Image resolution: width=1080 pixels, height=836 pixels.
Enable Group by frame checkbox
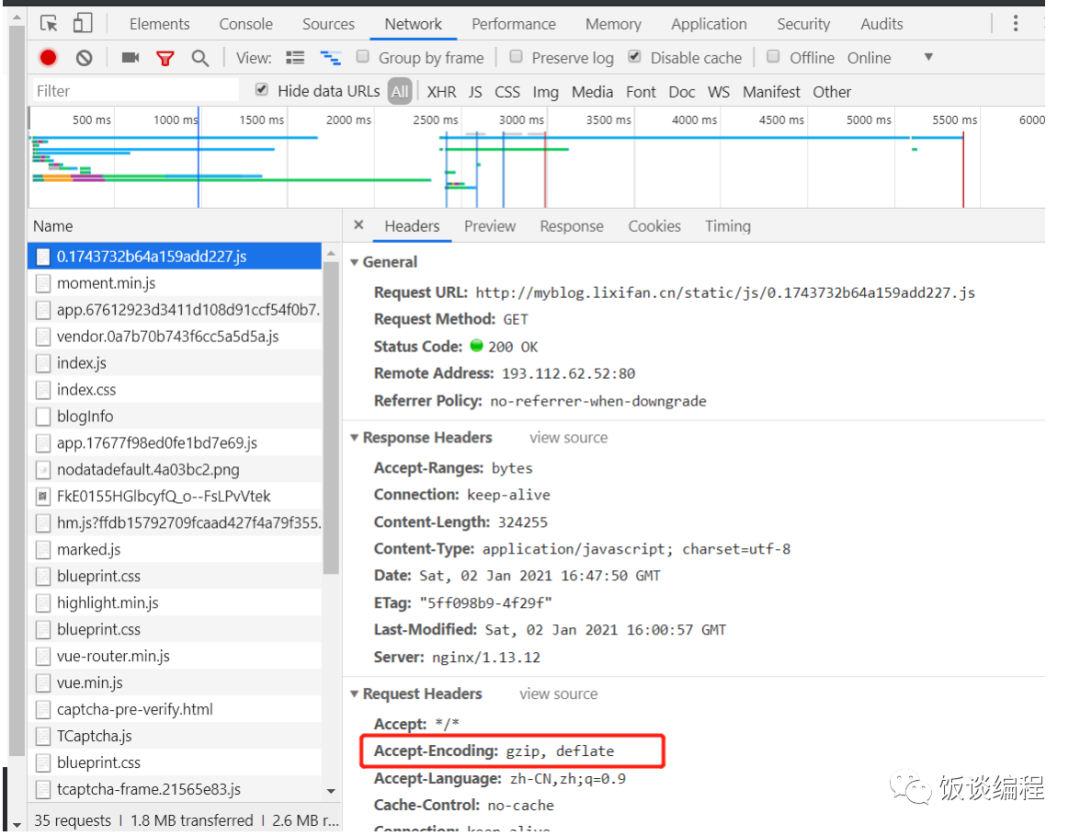[363, 56]
